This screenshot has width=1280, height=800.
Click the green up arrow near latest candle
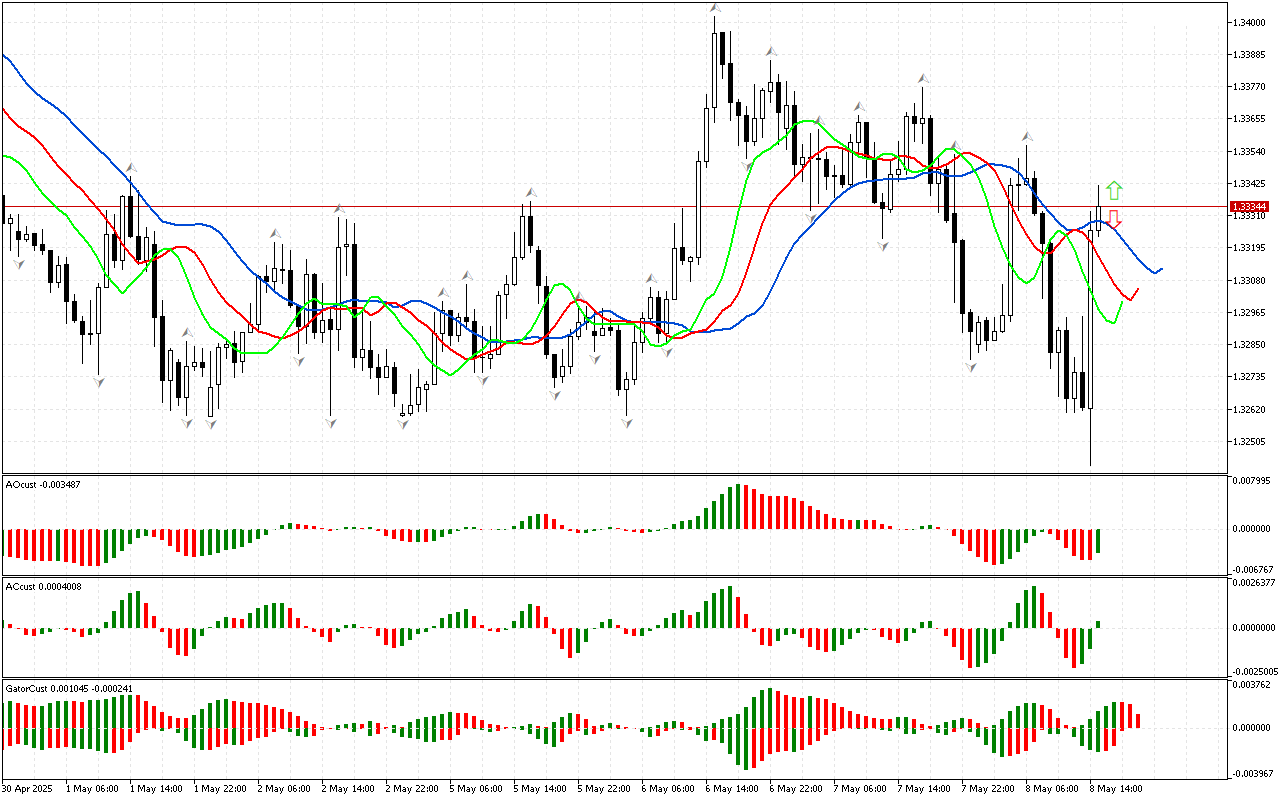[x=1114, y=190]
